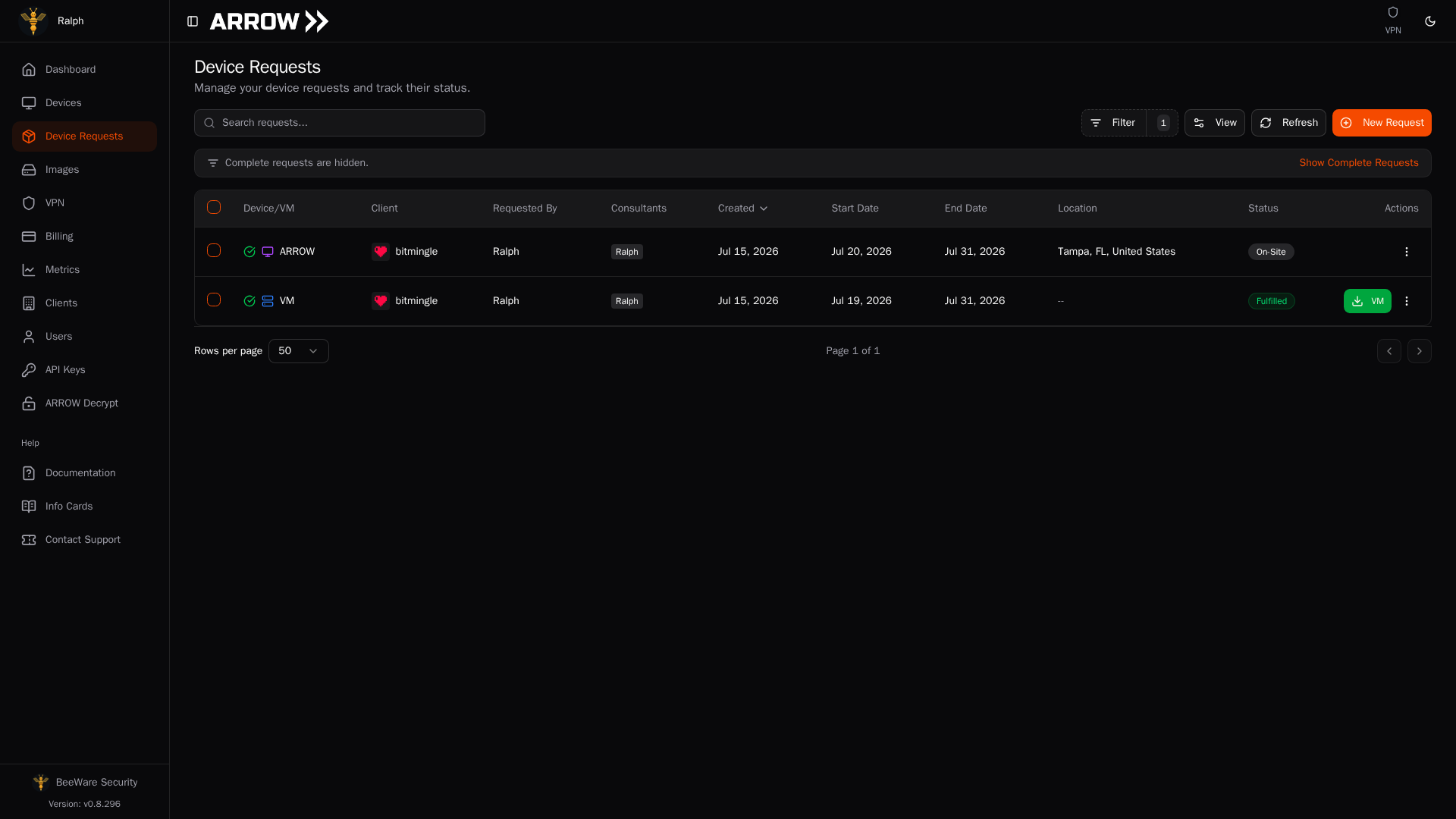The image size is (1456, 819).
Task: Open Metrics page
Action: pyautogui.click(x=84, y=270)
